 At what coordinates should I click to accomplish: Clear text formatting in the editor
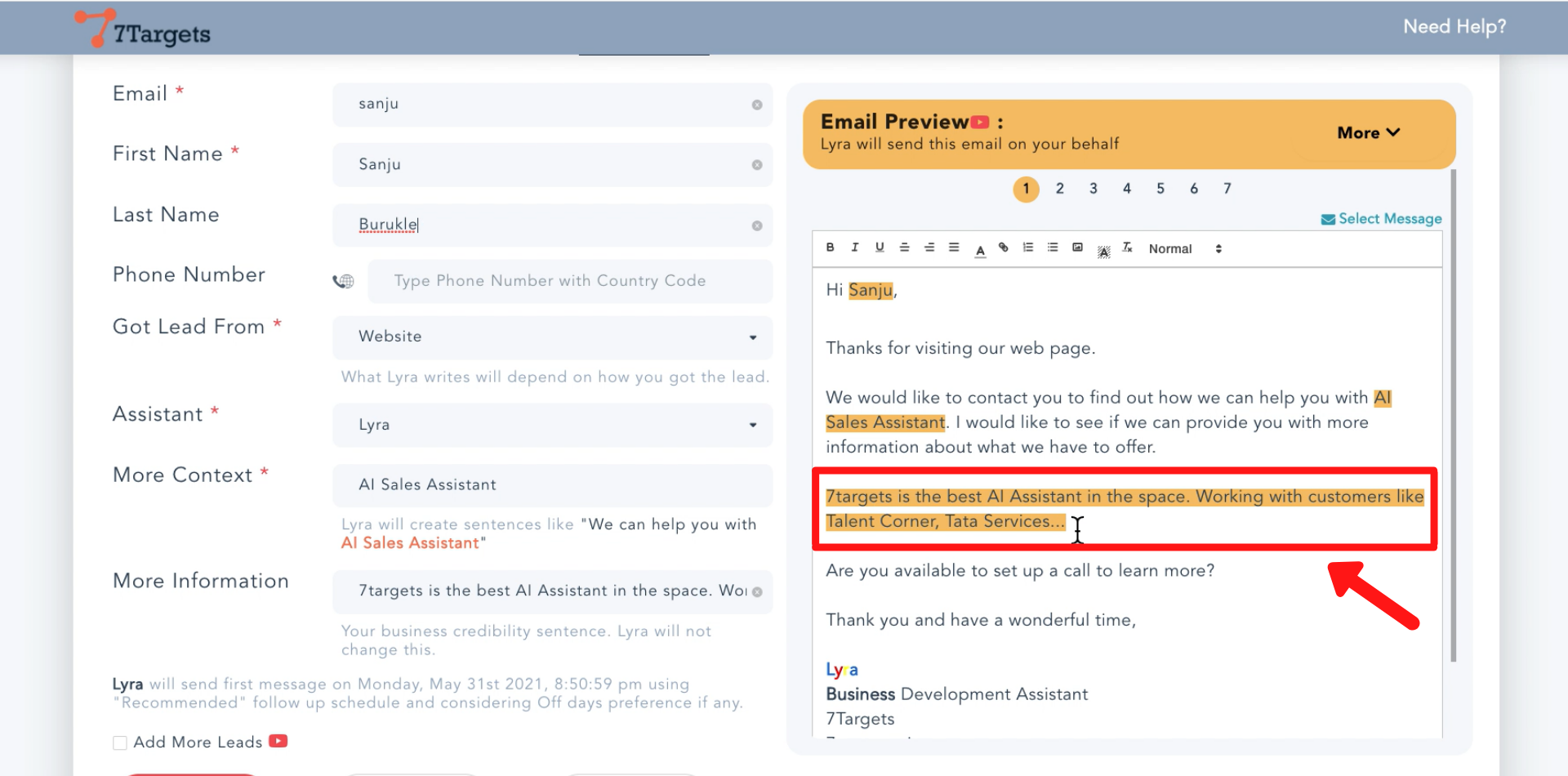(1127, 248)
